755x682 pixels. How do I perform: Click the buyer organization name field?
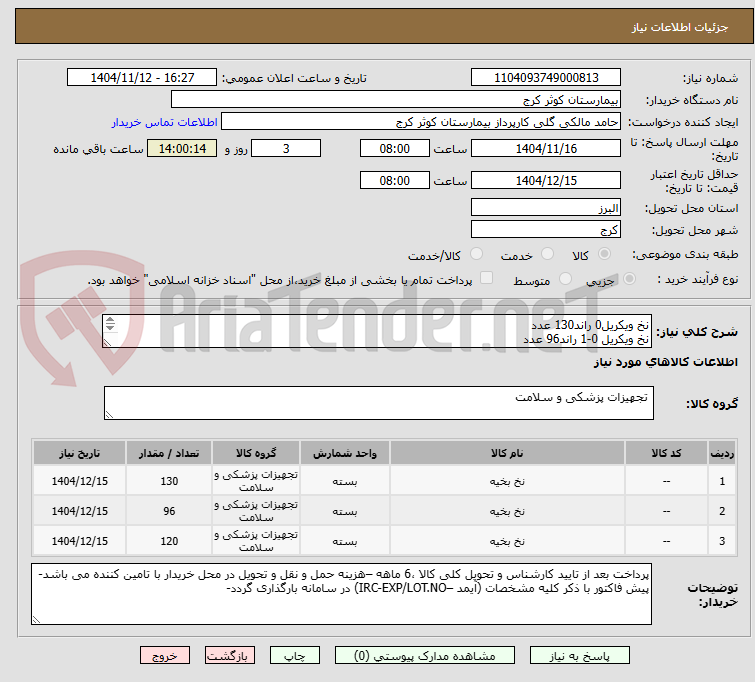click(396, 100)
